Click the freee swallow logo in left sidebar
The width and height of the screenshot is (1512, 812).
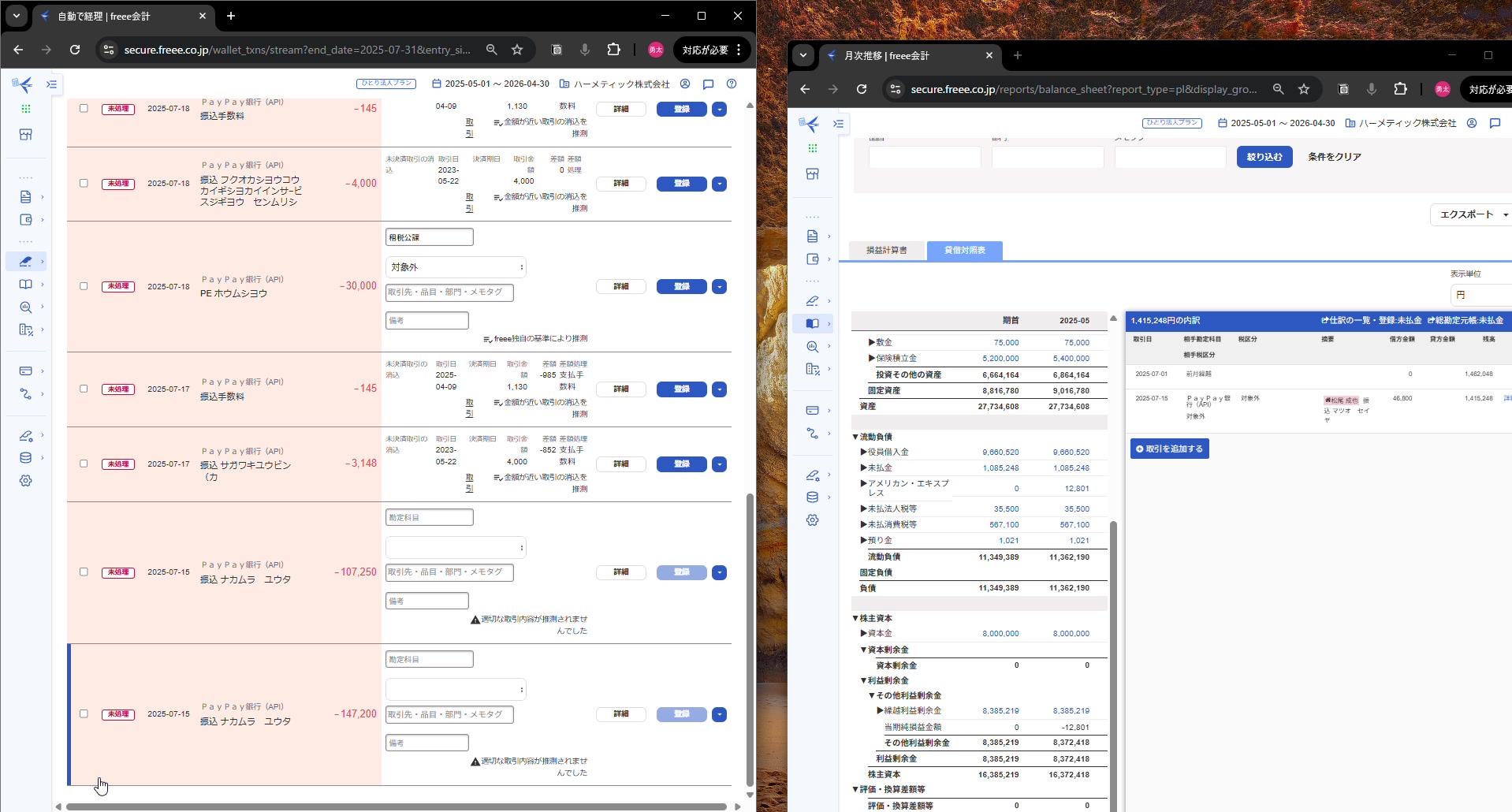click(x=24, y=84)
